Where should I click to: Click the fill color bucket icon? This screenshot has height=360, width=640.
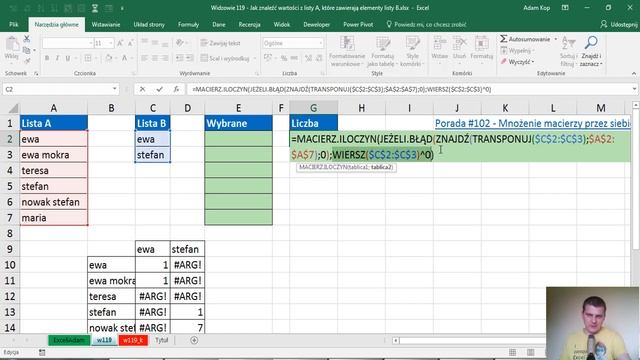coord(109,58)
